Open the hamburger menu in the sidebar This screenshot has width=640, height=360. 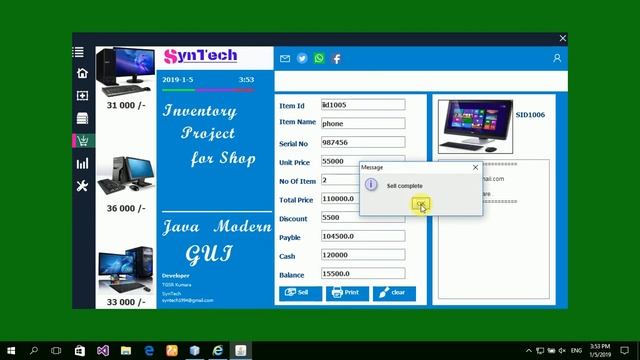point(78,52)
